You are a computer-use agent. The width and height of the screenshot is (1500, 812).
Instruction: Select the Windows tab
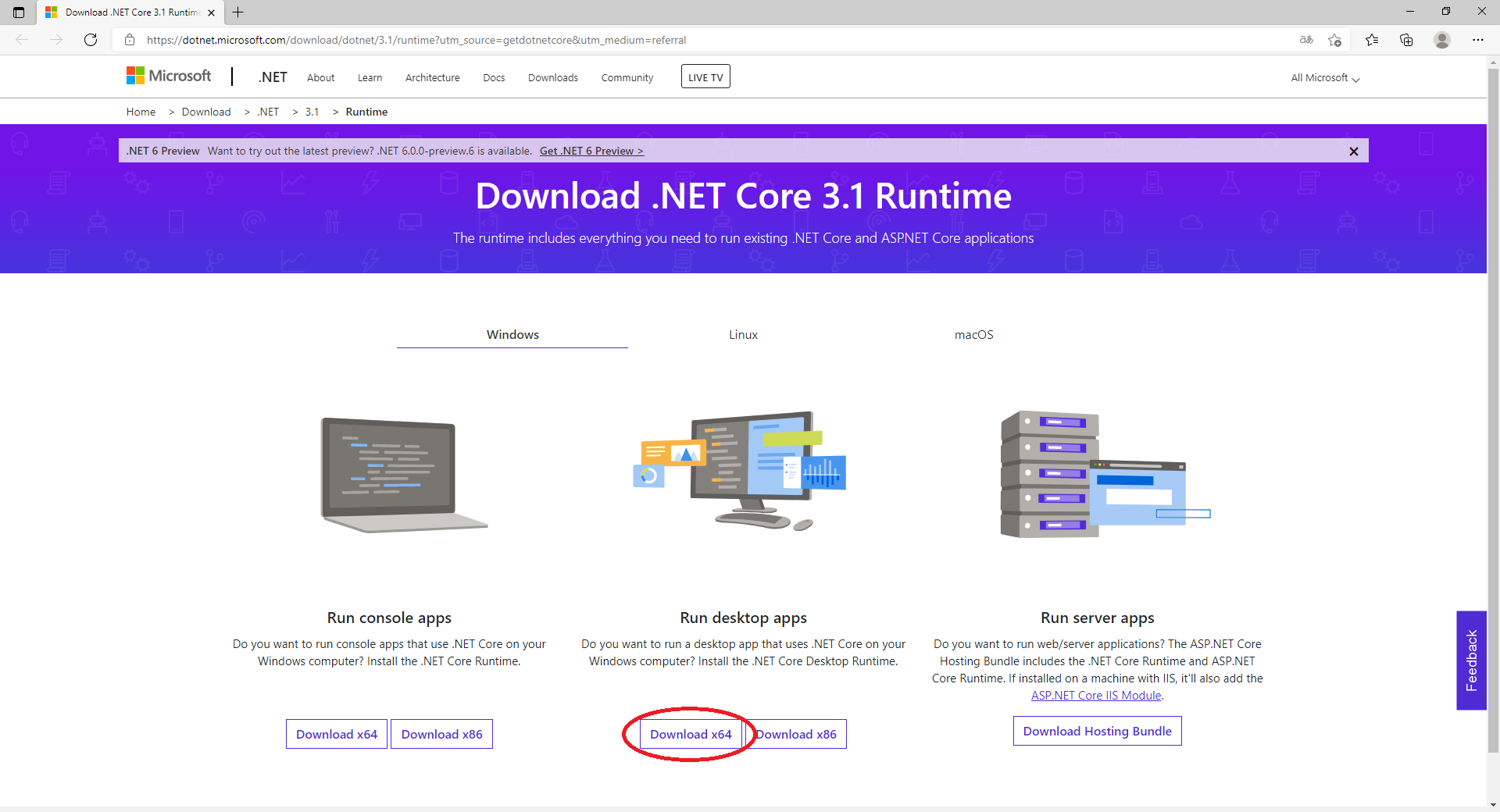(x=512, y=334)
